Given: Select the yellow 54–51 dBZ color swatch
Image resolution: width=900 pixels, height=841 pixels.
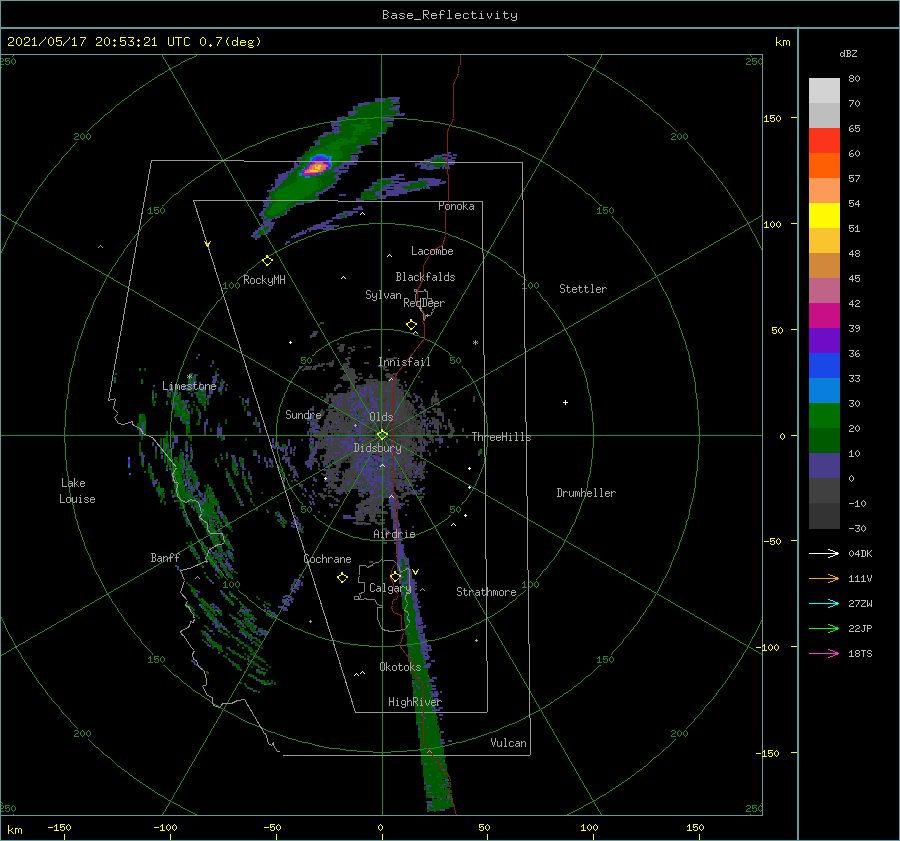Looking at the screenshot, I should pyautogui.click(x=824, y=215).
